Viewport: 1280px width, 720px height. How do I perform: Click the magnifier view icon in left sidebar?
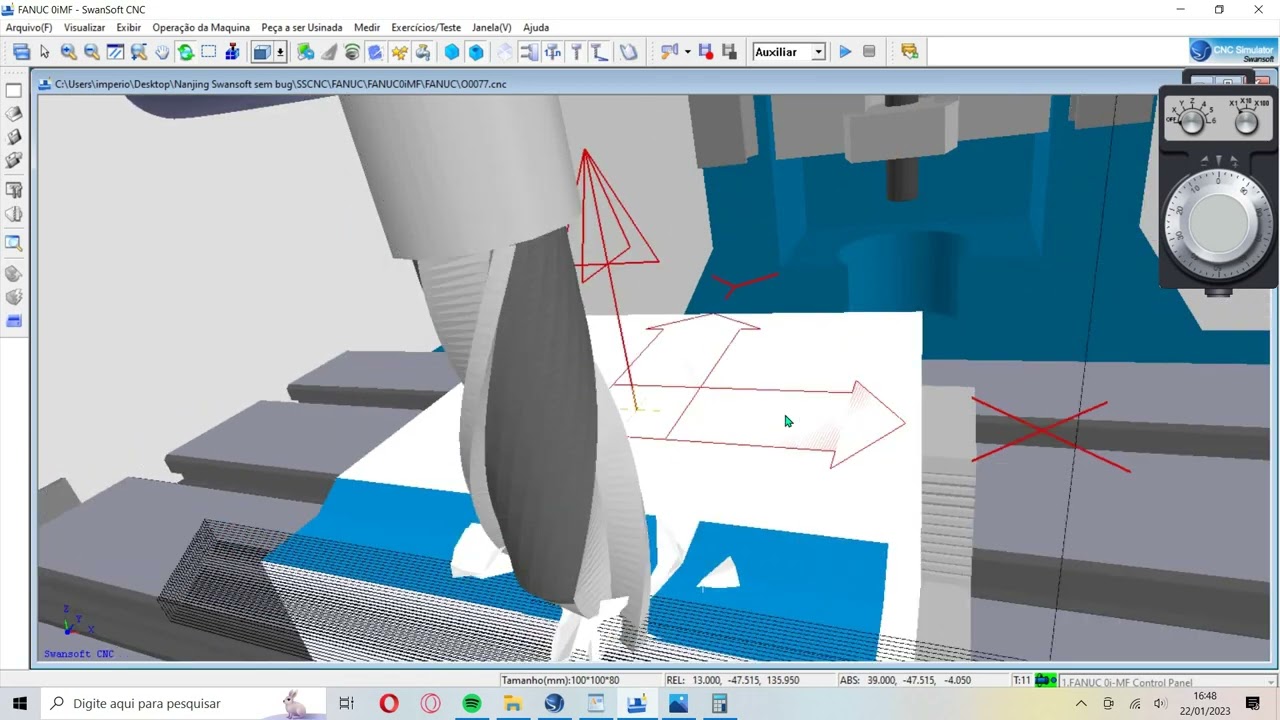coord(14,242)
